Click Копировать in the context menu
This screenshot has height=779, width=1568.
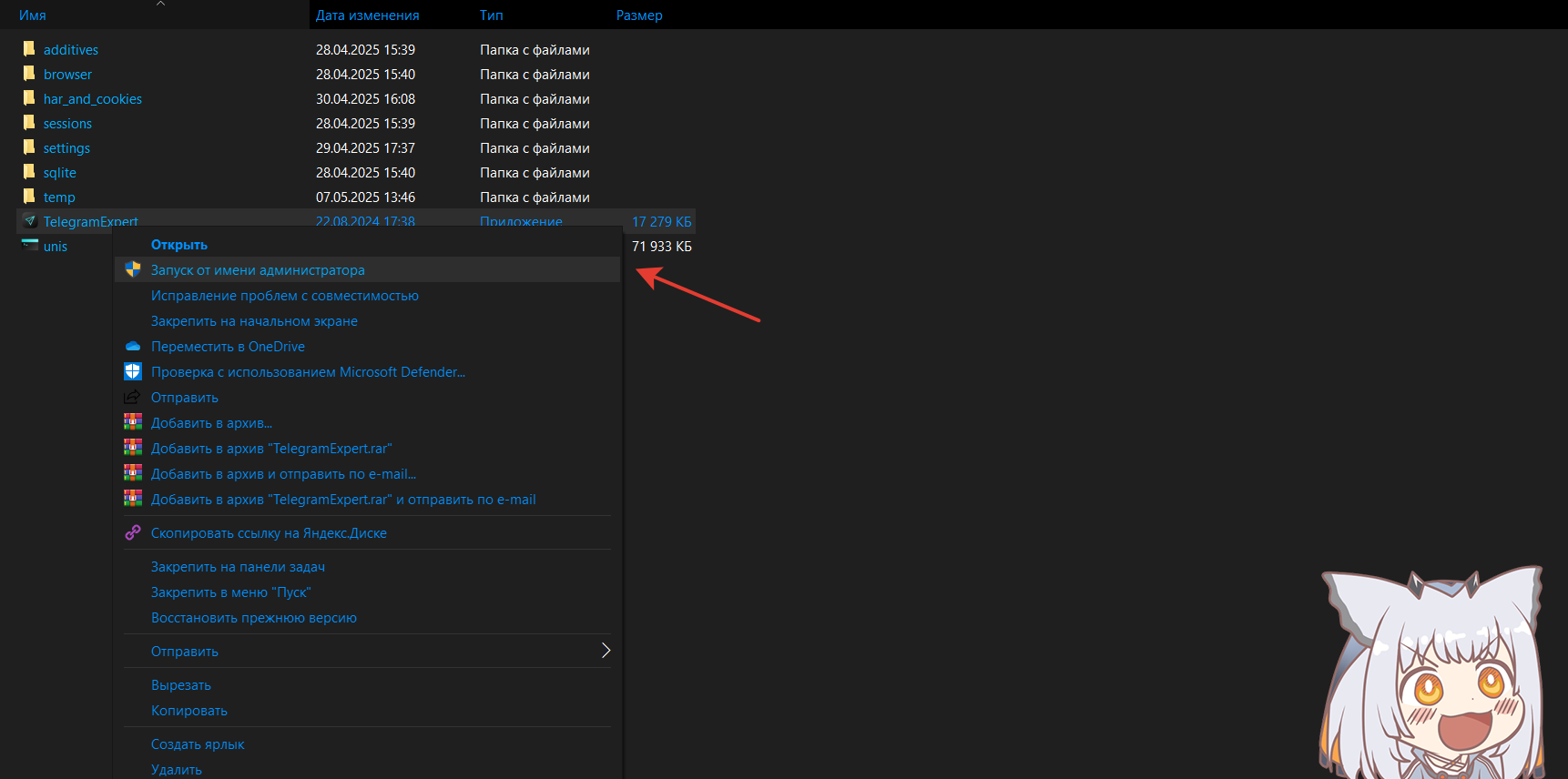tap(189, 711)
